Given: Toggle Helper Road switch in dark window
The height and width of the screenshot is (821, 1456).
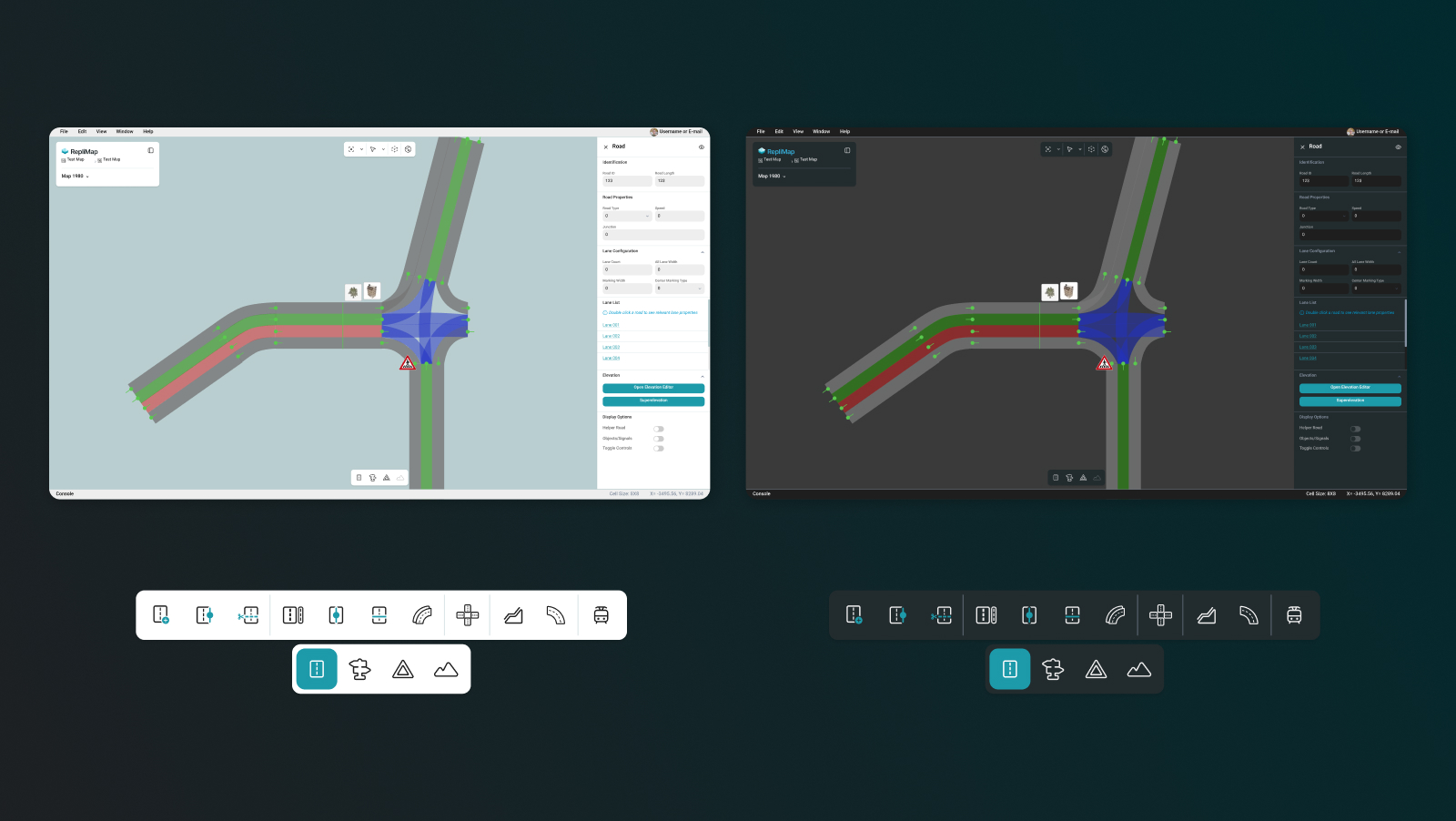Looking at the screenshot, I should [1356, 429].
